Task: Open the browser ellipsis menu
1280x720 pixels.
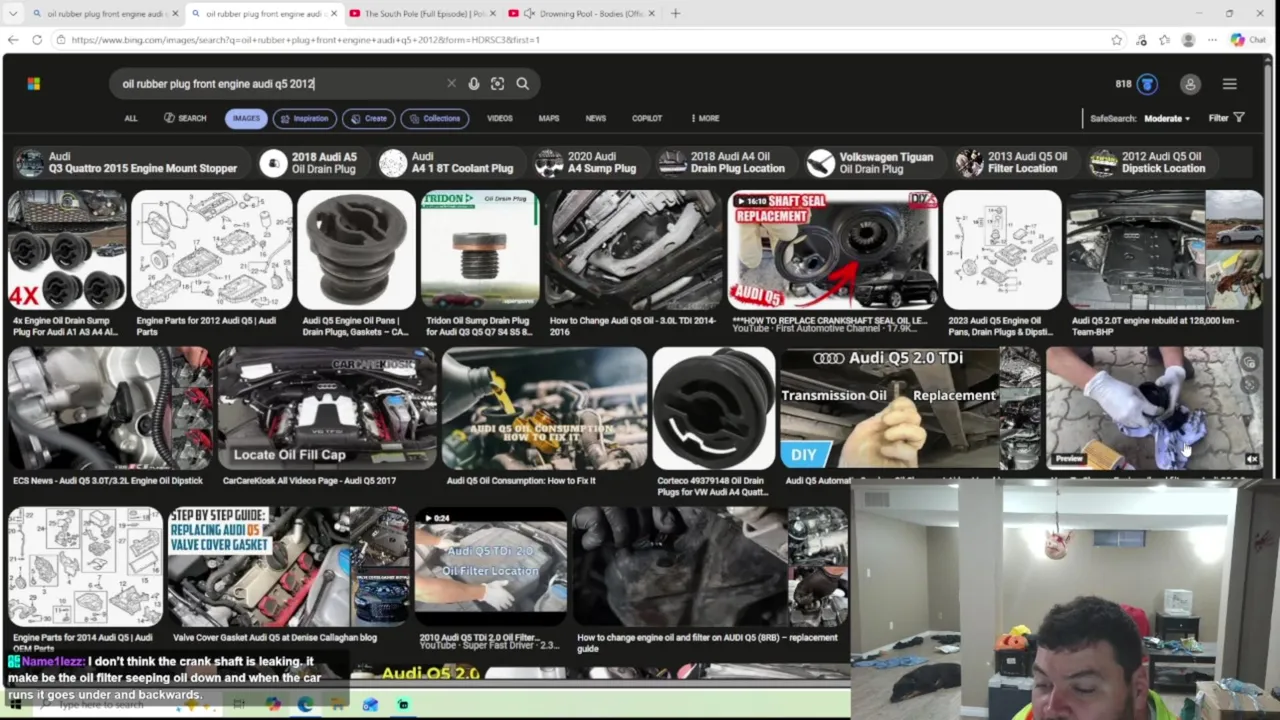Action: (1212, 40)
